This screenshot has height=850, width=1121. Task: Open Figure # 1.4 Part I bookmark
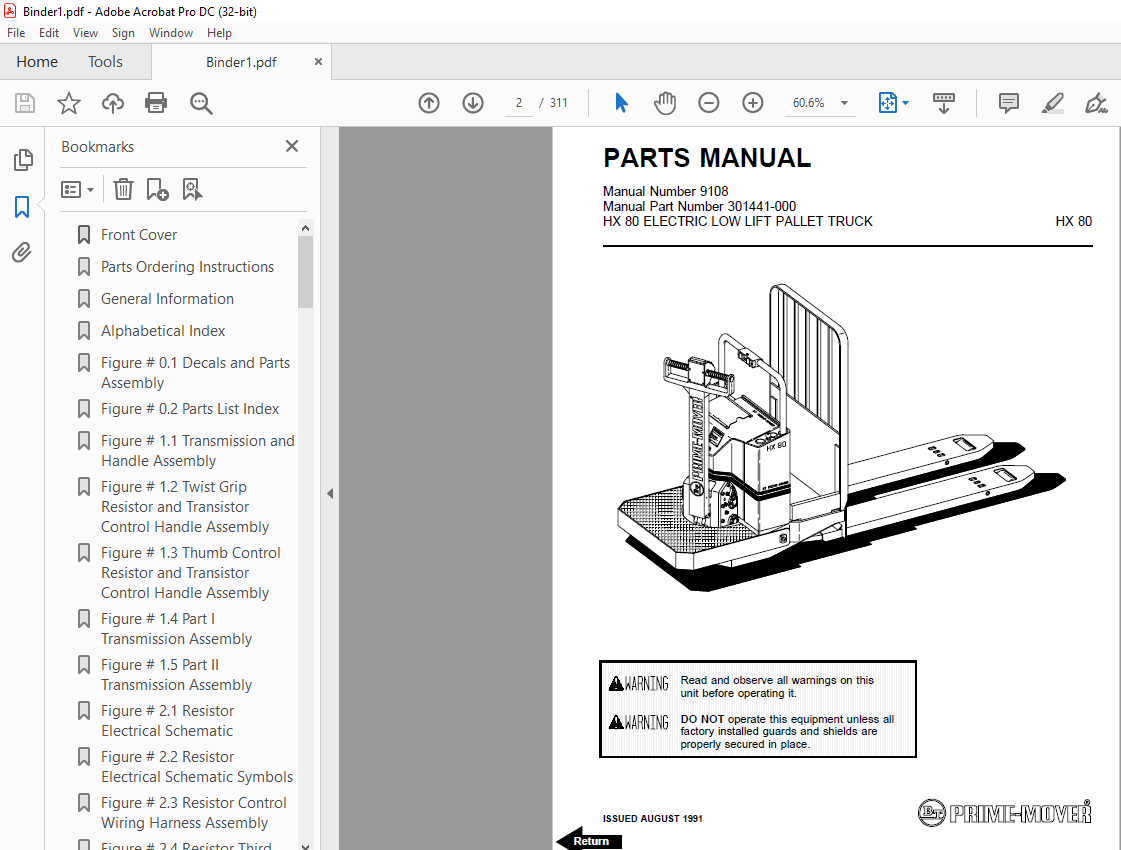pos(177,628)
